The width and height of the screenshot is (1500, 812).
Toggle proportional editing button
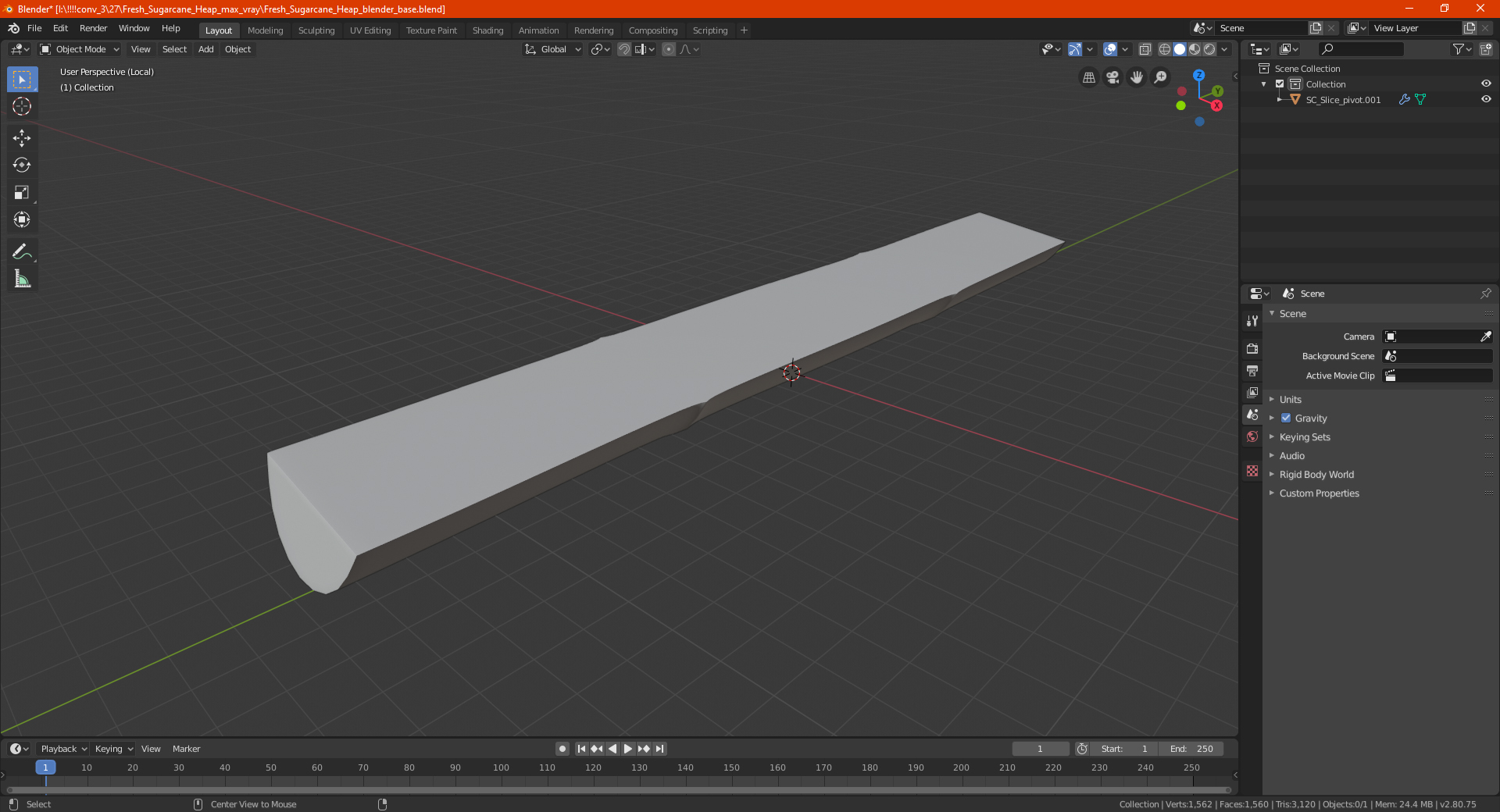[x=669, y=49]
